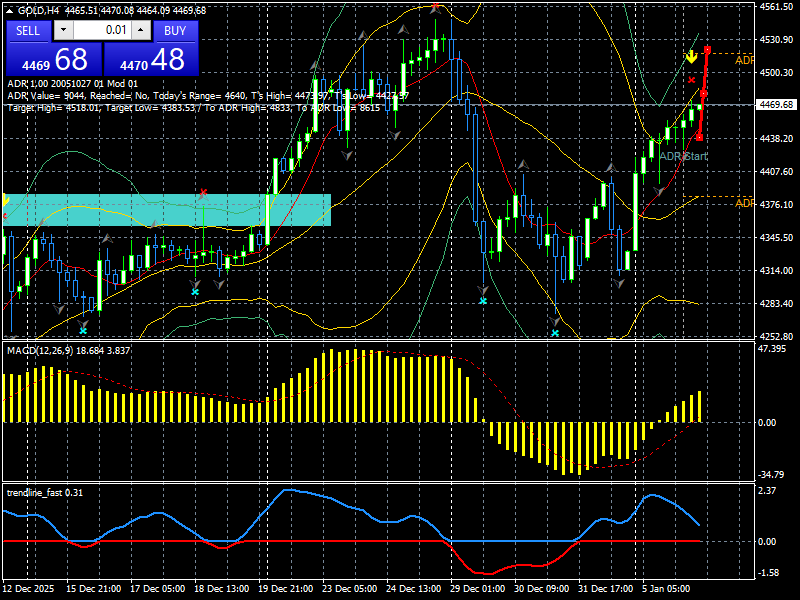Click the '17 Dec 05:00' time label
Screen dimensions: 800x600
158,589
